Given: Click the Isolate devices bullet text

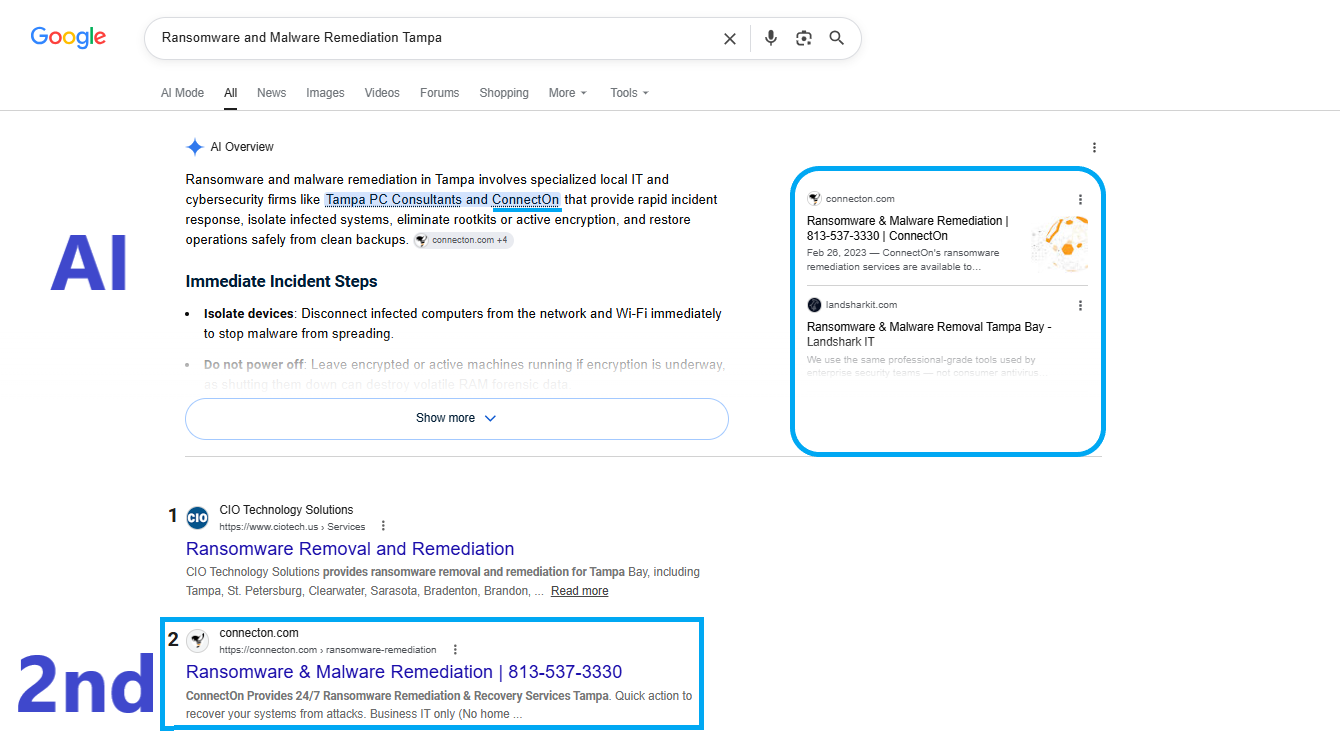Looking at the screenshot, I should (462, 323).
